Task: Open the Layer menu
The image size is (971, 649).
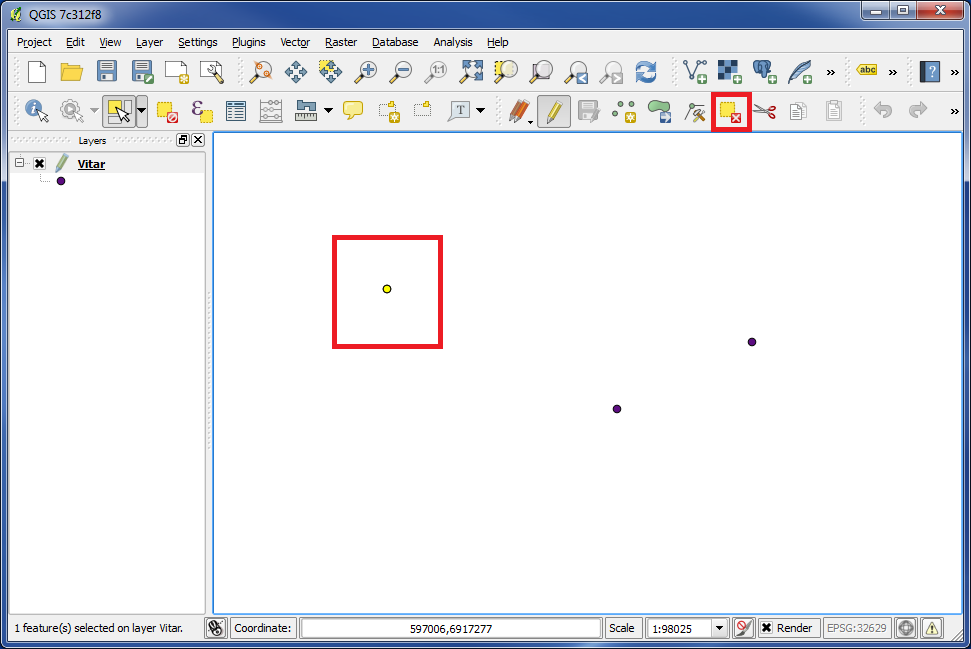Action: pyautogui.click(x=149, y=42)
